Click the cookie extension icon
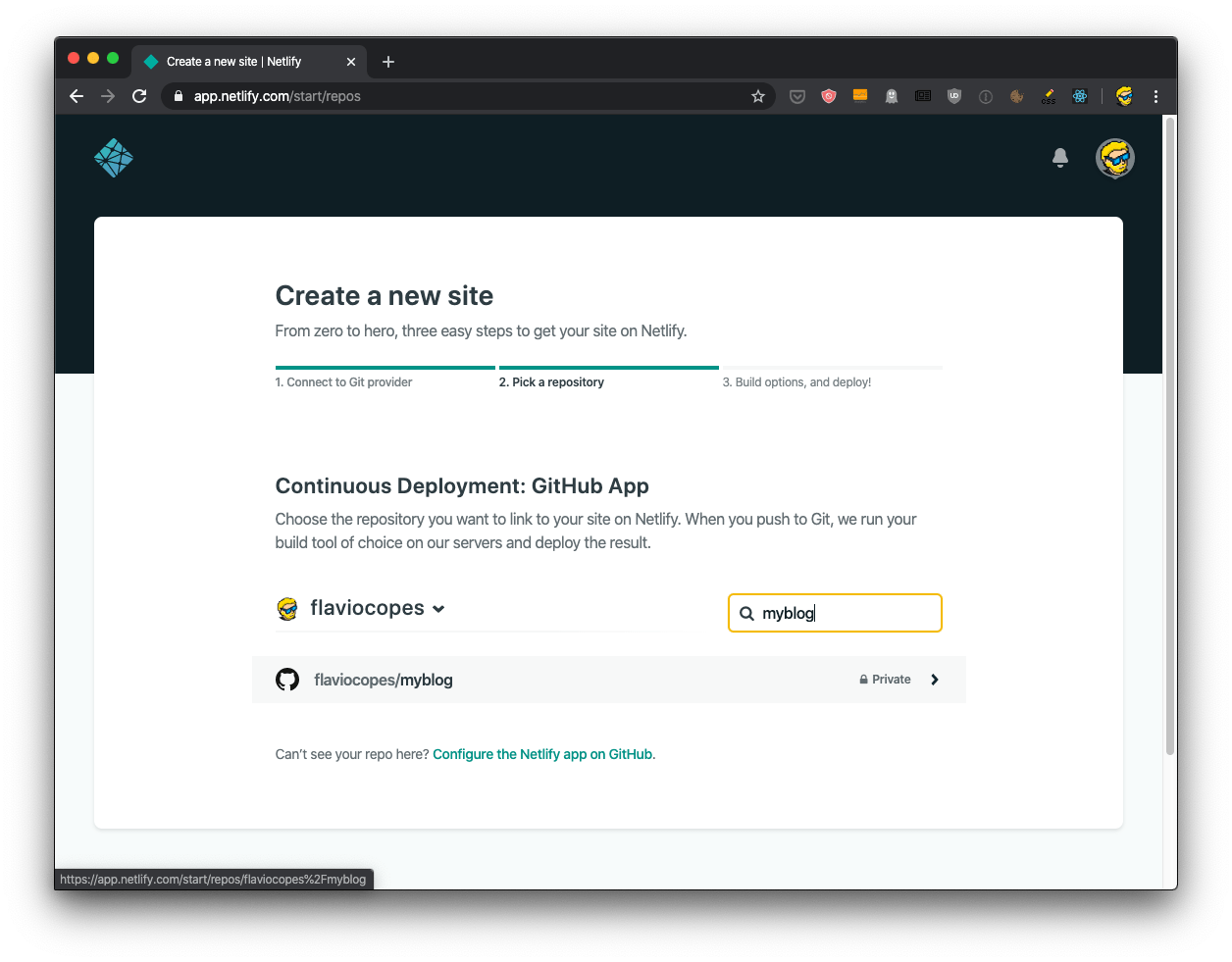 pyautogui.click(x=1017, y=96)
